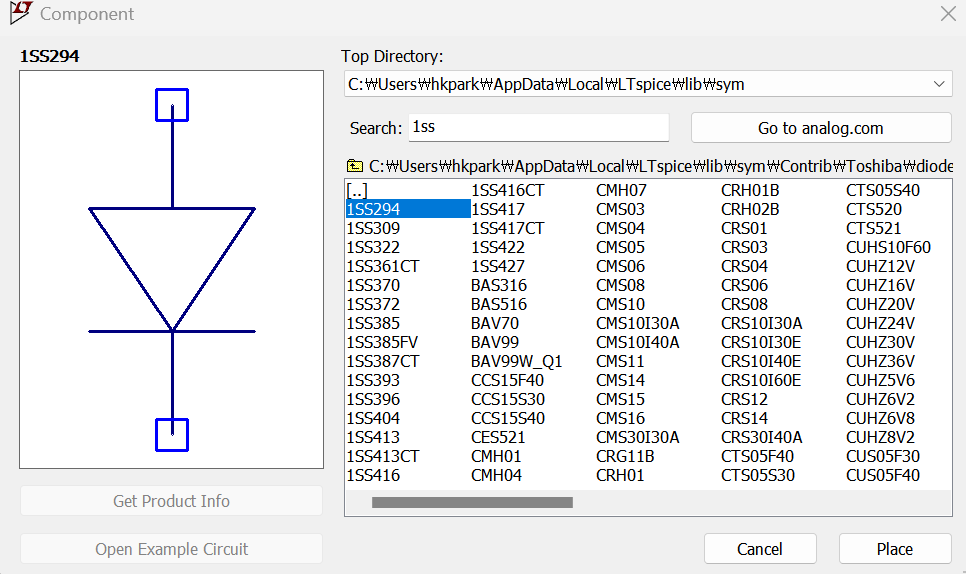The height and width of the screenshot is (574, 966).
Task: Select the CRS30I40A entry
Action: pos(762,437)
